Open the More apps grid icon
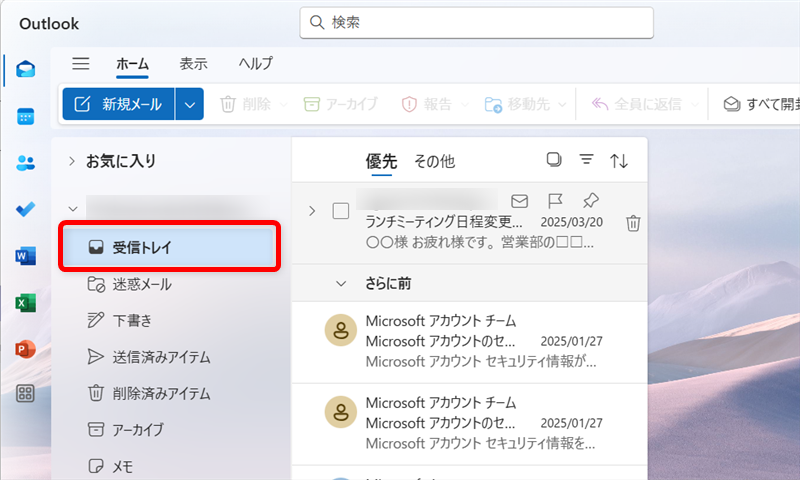The width and height of the screenshot is (800, 480). pyautogui.click(x=25, y=393)
